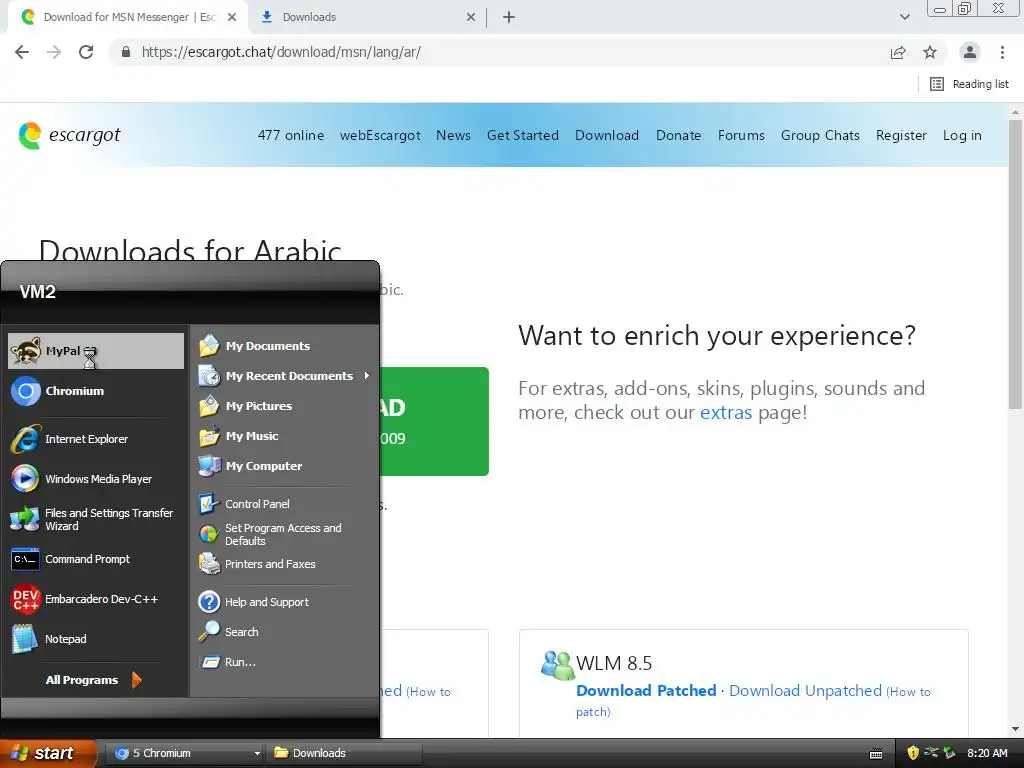Screen dimensions: 1024x768
Task: Open Control Panel
Action: (284, 504)
